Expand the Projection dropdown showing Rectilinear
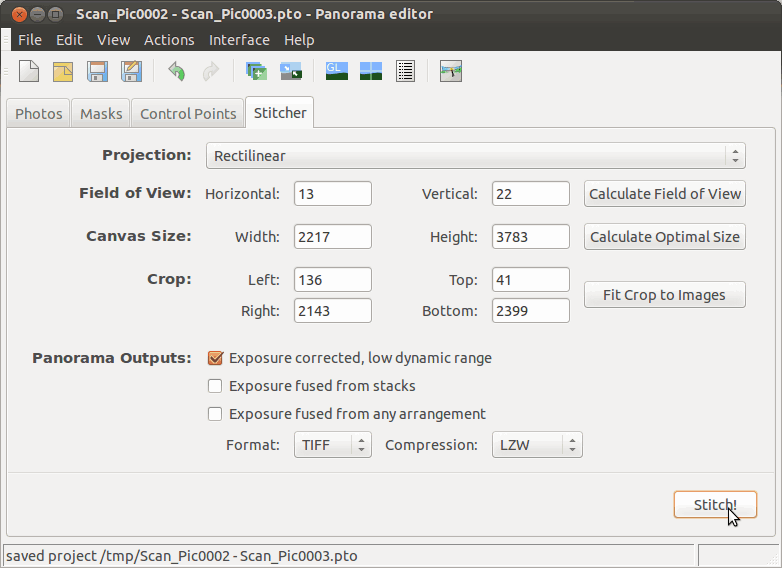Screen dimensions: 782x568 pyautogui.click(x=476, y=156)
